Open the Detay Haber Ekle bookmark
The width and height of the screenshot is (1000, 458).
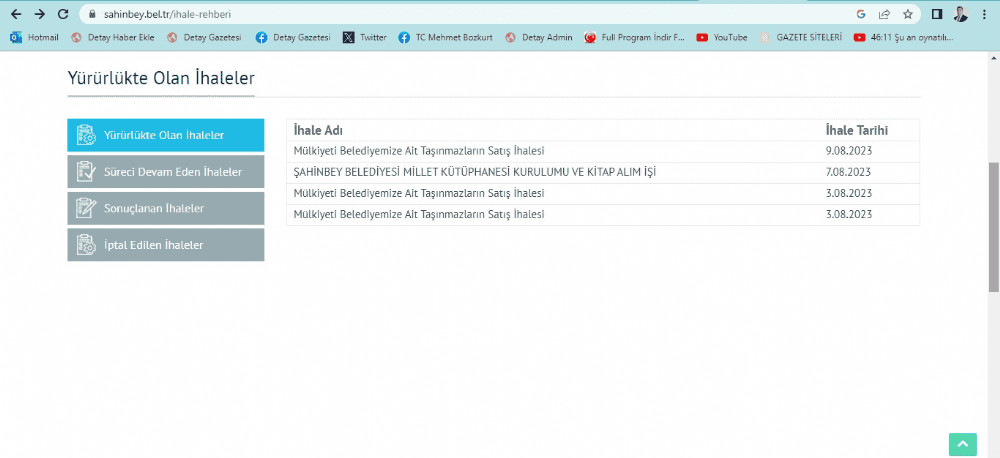pyautogui.click(x=113, y=38)
